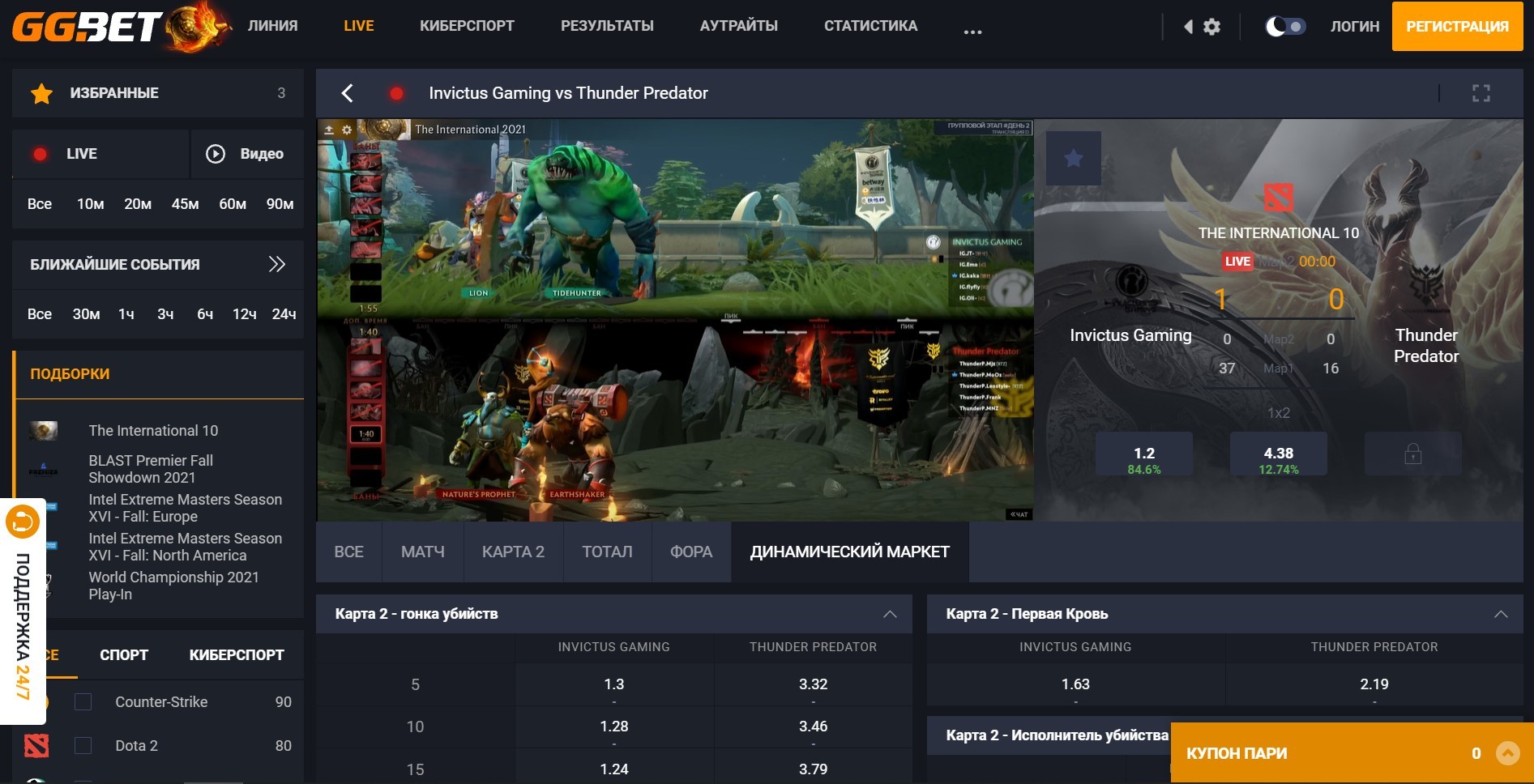
Task: Open the stream settings gear on video
Action: [x=347, y=130]
